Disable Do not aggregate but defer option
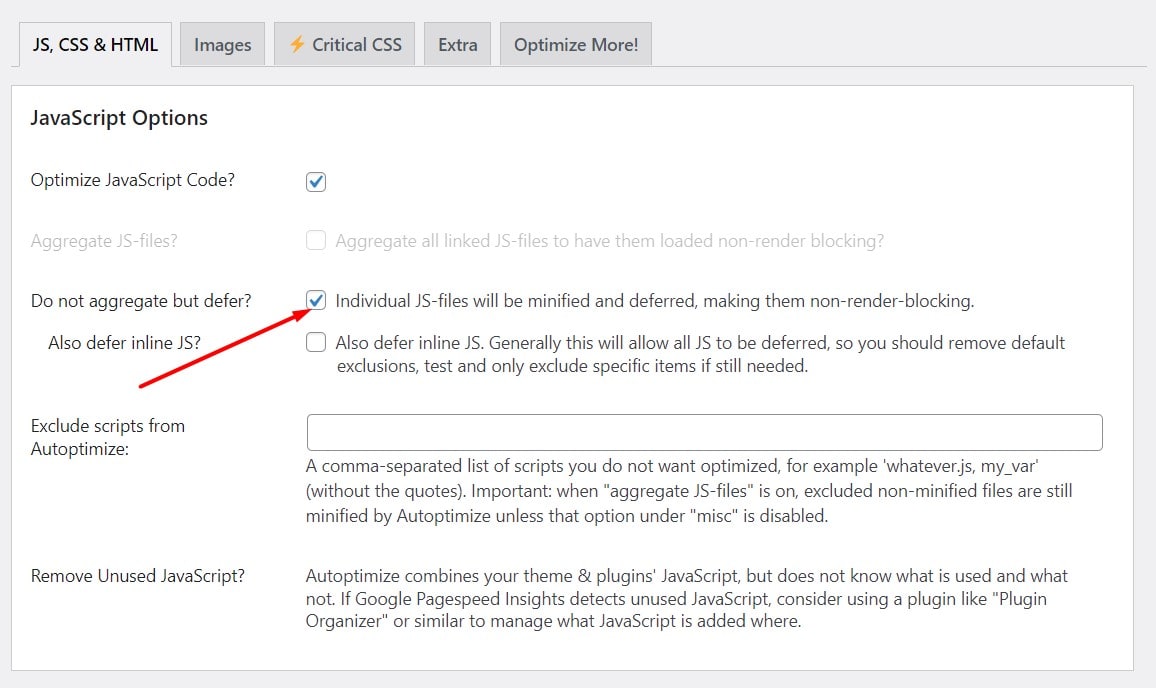This screenshot has height=688, width=1156. point(316,299)
